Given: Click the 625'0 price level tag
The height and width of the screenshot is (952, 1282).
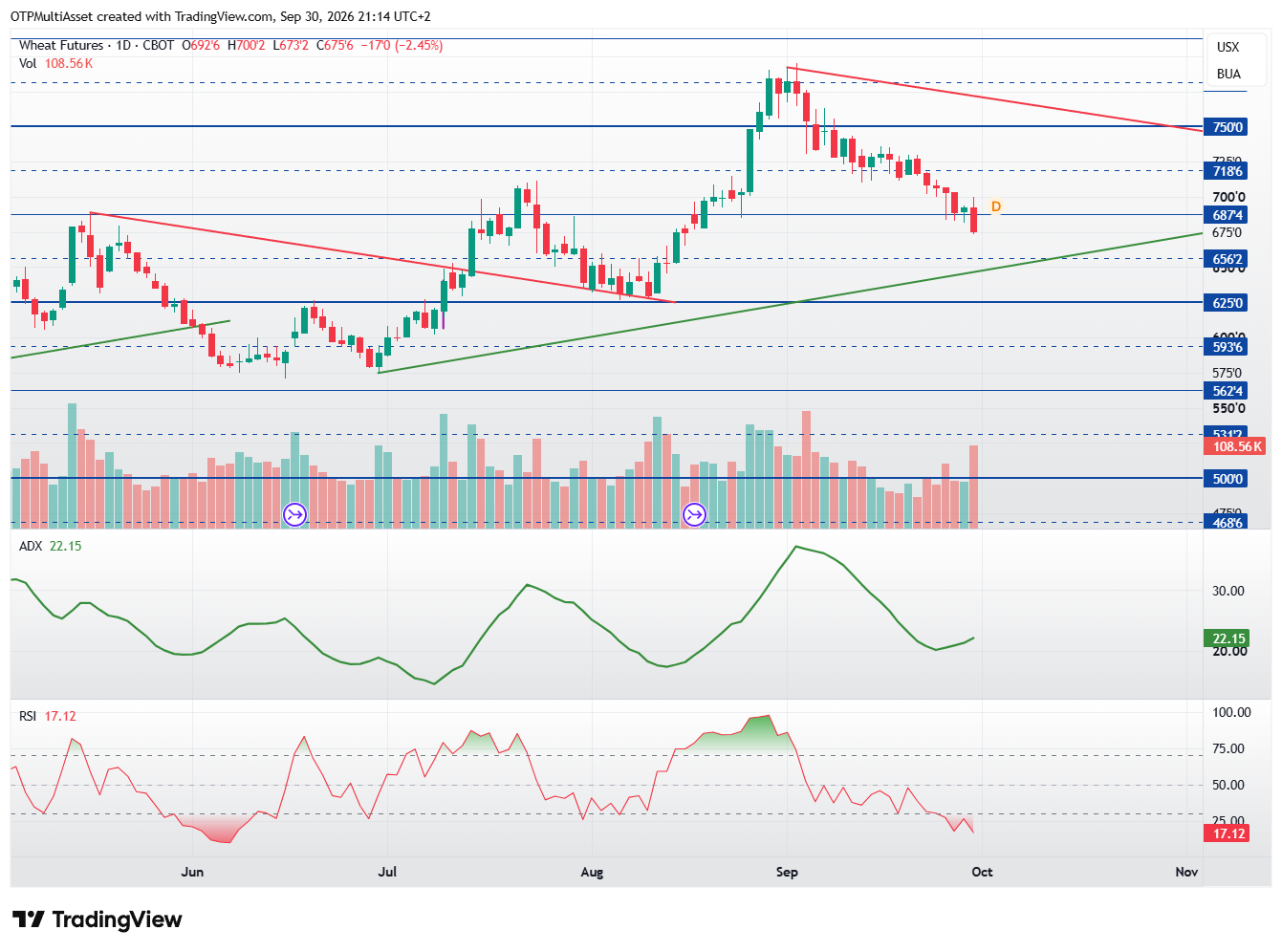Looking at the screenshot, I should 1228,303.
